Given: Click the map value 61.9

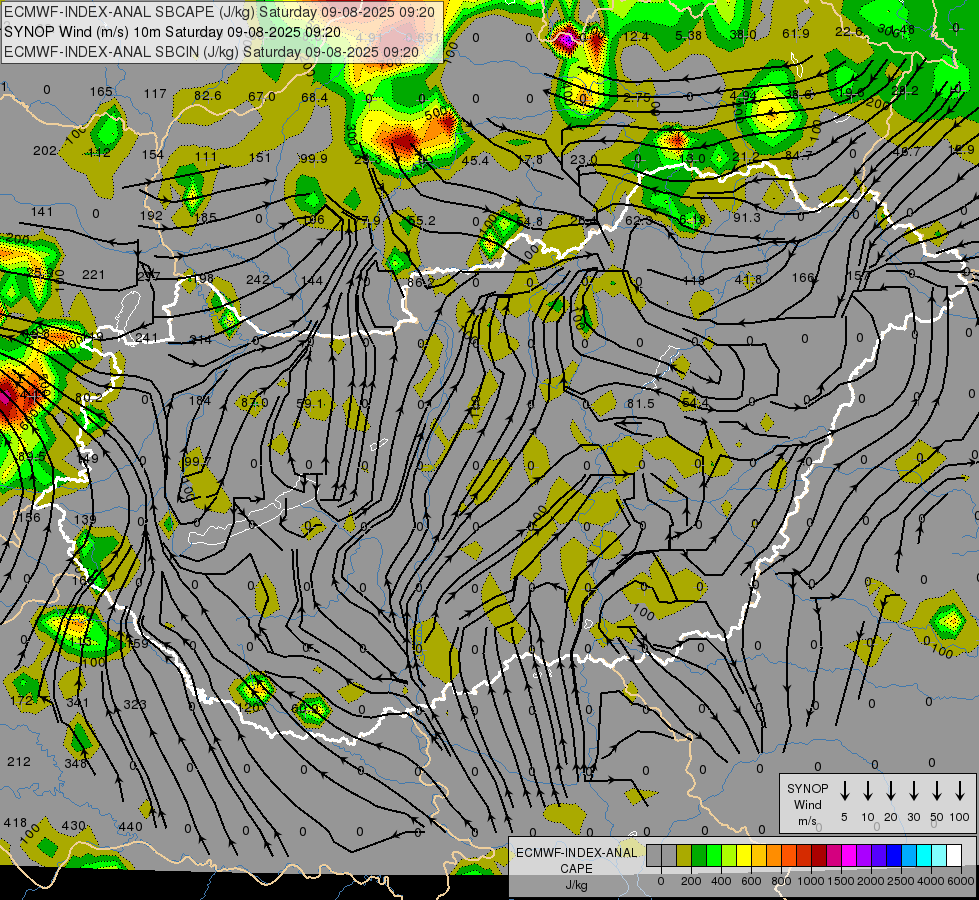Looking at the screenshot, I should coord(795,34).
